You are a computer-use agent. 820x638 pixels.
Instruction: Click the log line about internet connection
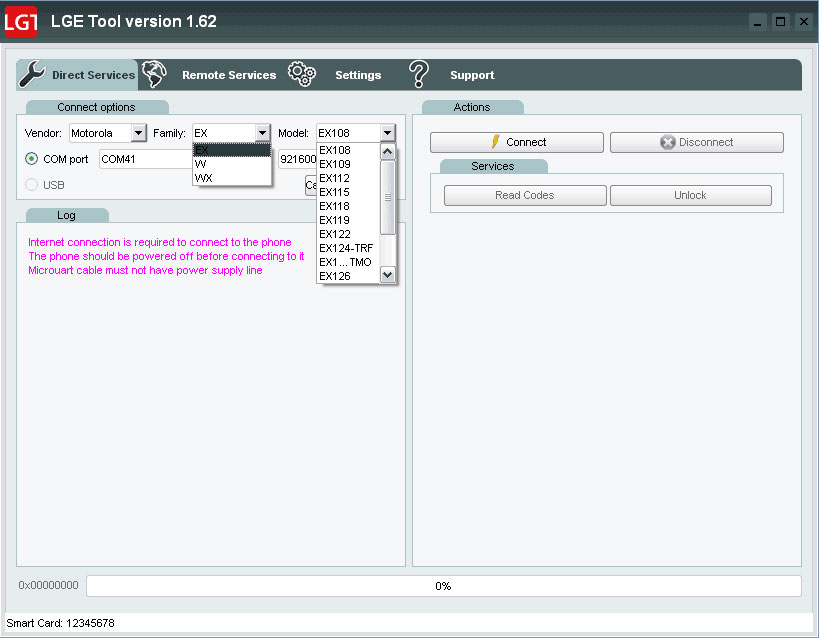160,242
